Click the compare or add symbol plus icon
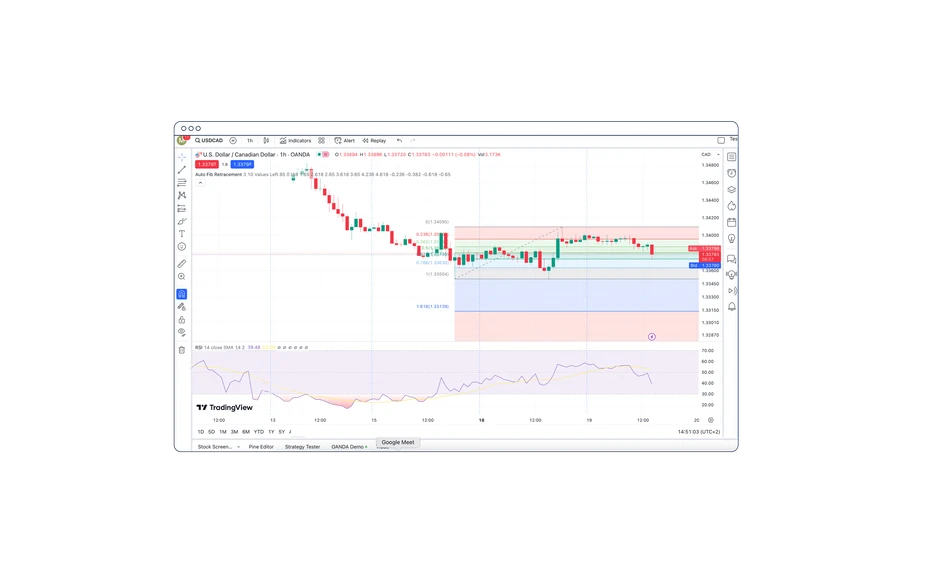The height and width of the screenshot is (576, 936). point(233,141)
